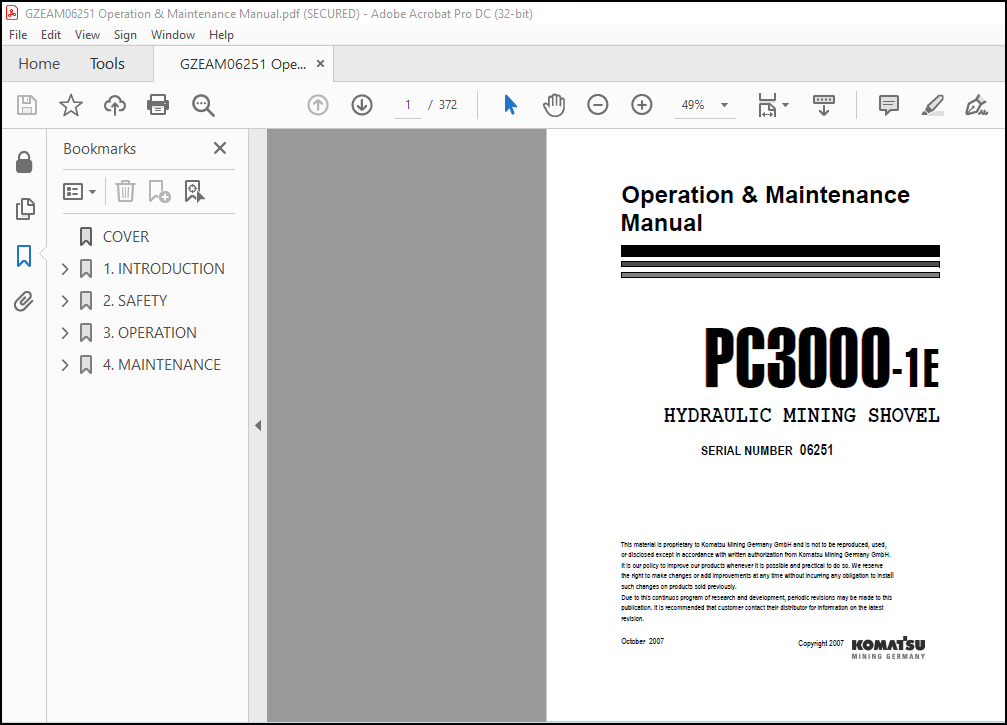This screenshot has width=1007, height=725.
Task: Open the find text magnifier tool
Action: click(x=203, y=105)
